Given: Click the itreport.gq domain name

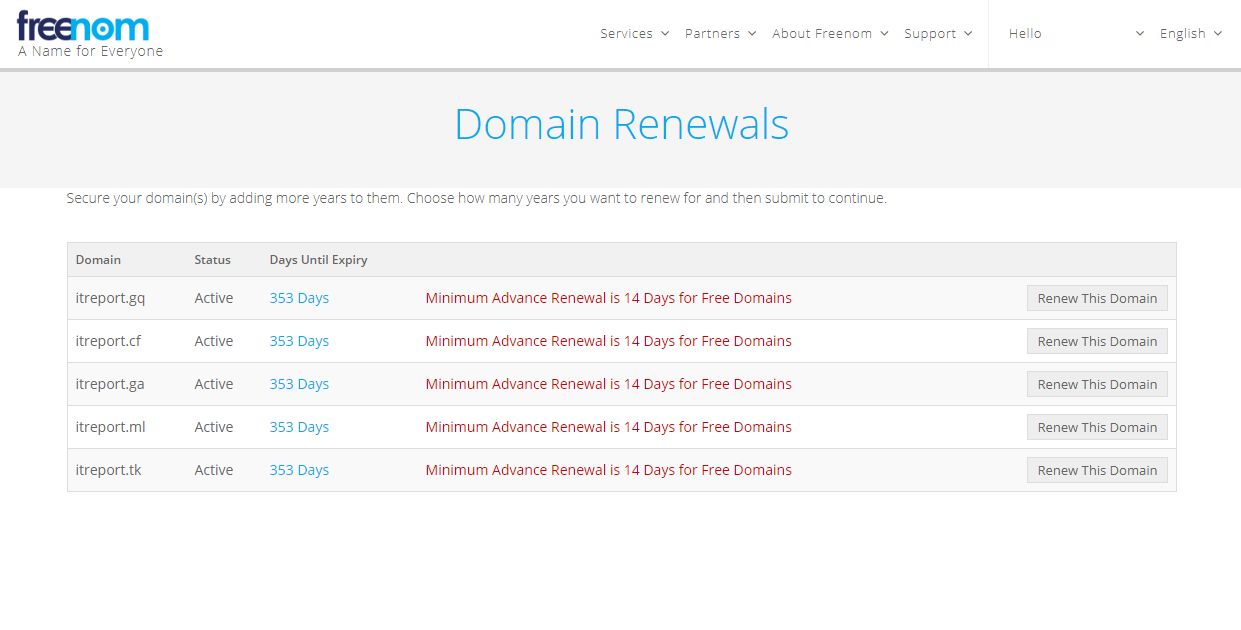Looking at the screenshot, I should 110,298.
